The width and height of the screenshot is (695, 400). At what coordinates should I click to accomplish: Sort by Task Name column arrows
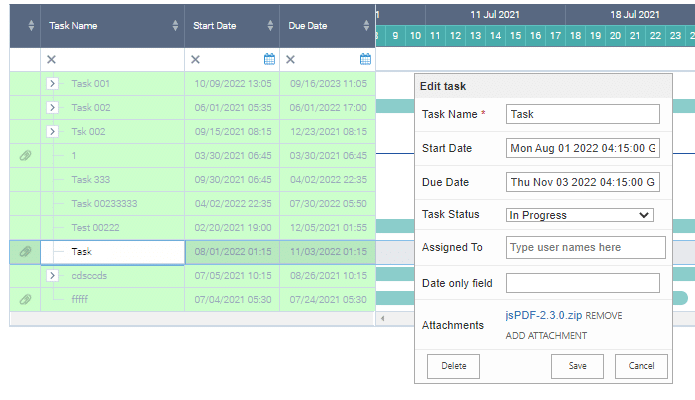point(176,26)
